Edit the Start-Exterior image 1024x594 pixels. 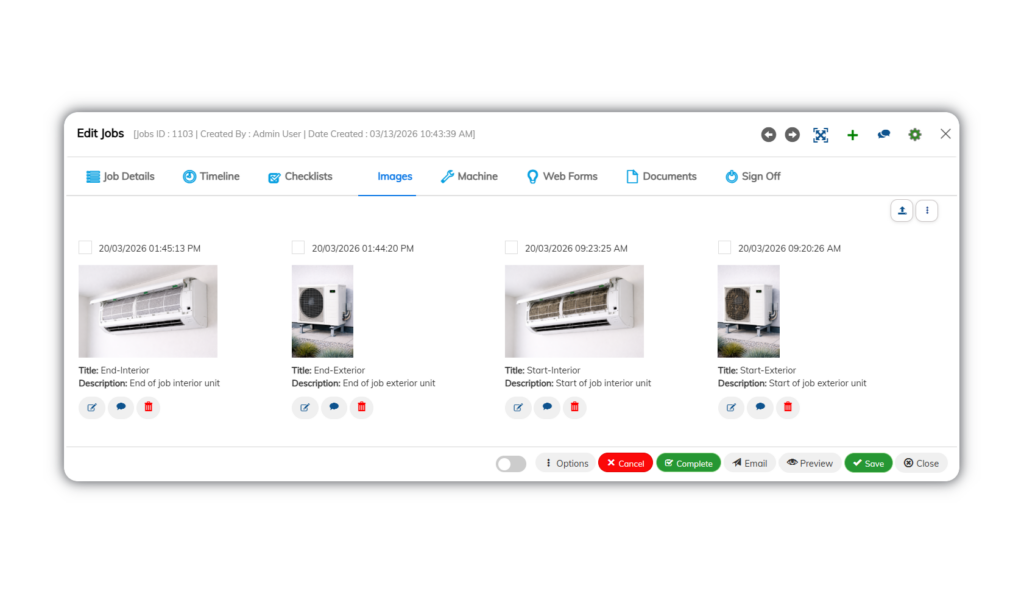click(731, 407)
